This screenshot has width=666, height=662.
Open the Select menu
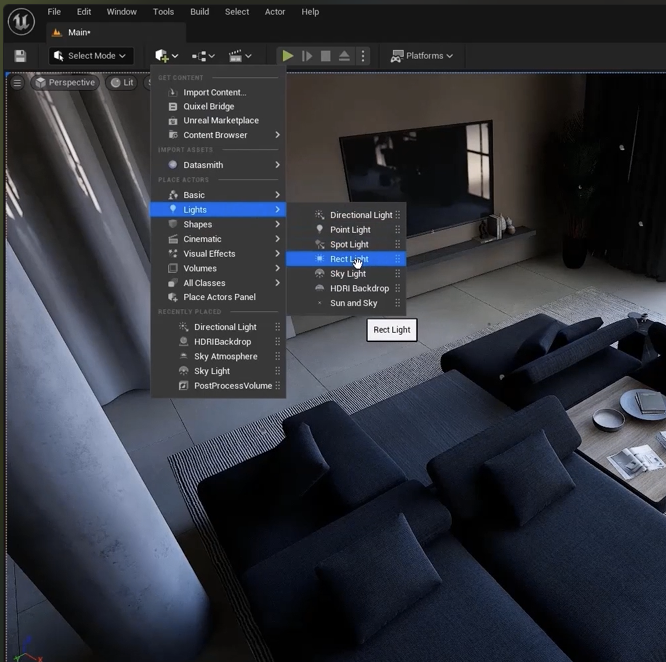(237, 12)
